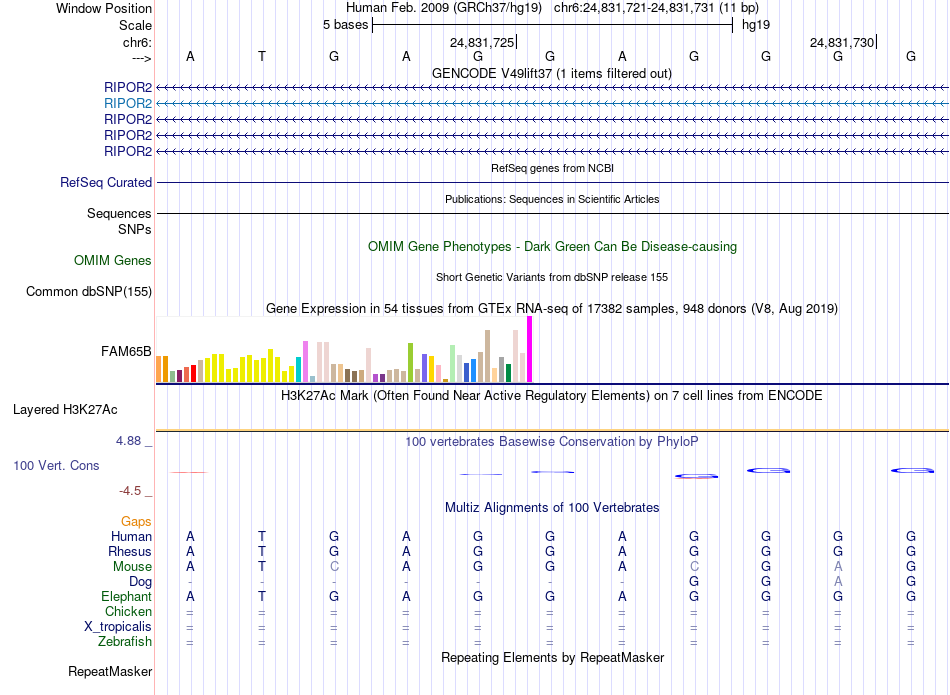The image size is (950, 695).
Task: Click the tall magenta GTEx expression bar
Action: point(530,350)
